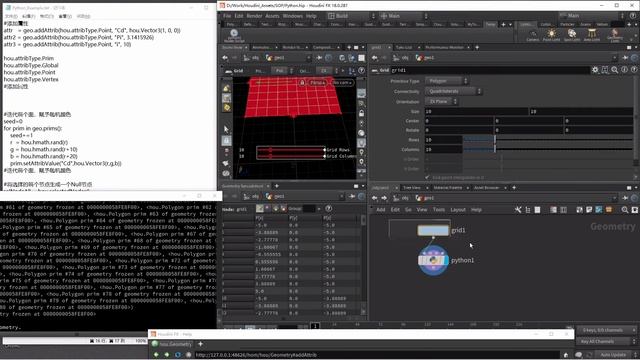Open the Render menu
This screenshot has width=640, height=360.
point(254,16)
